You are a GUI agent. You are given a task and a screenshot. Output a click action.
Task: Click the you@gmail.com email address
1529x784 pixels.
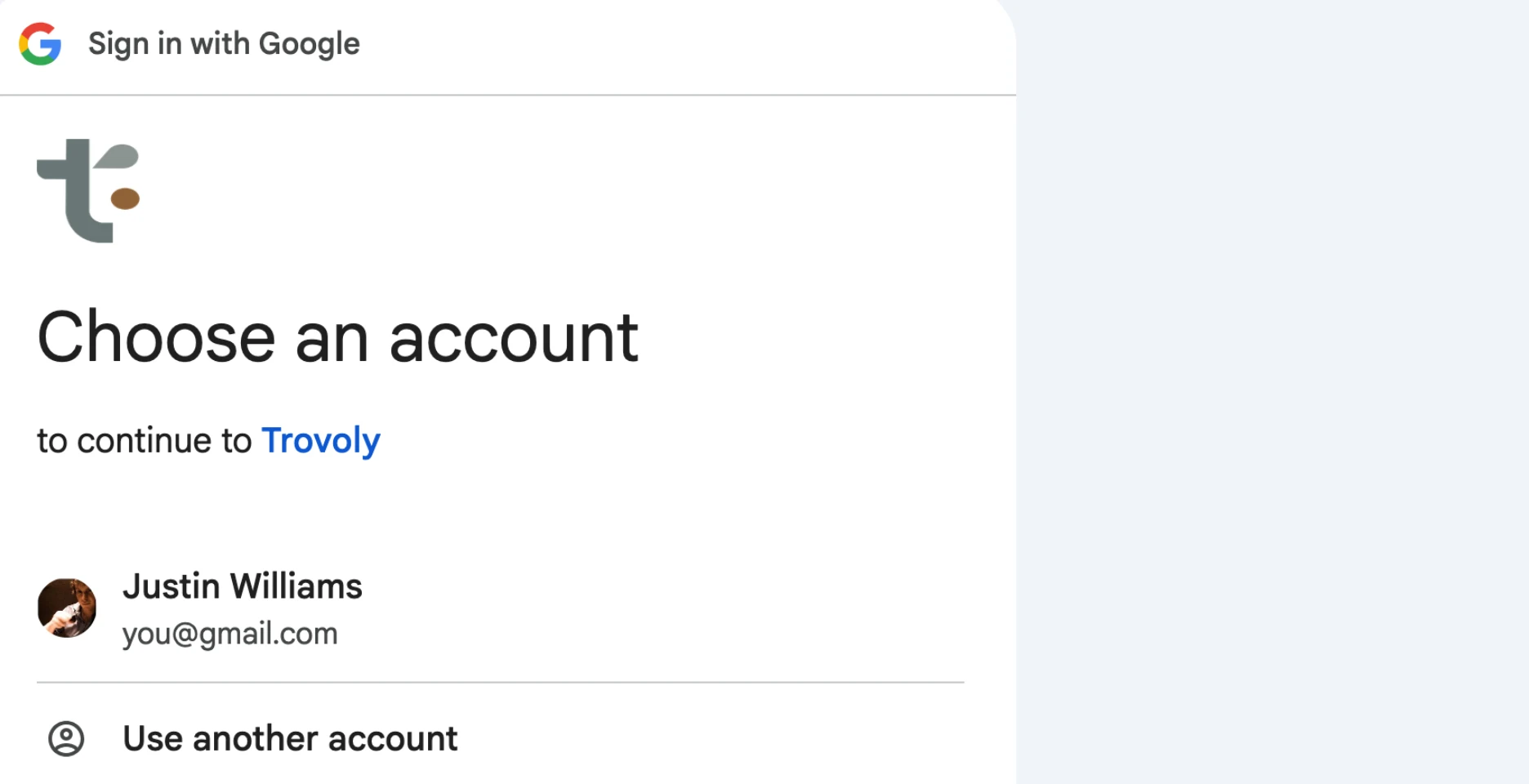pyautogui.click(x=230, y=634)
